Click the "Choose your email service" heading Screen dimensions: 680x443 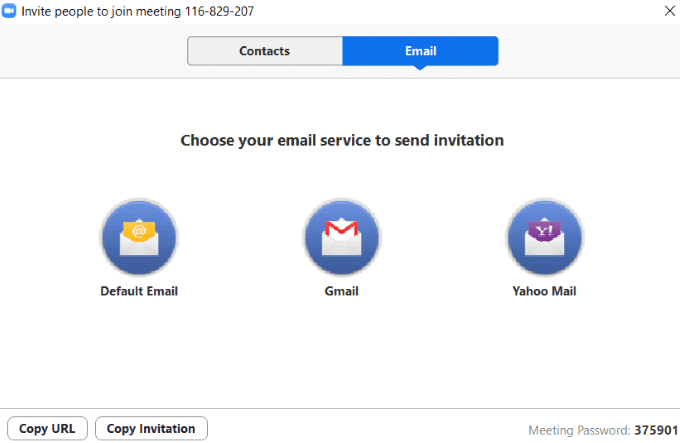pos(342,141)
